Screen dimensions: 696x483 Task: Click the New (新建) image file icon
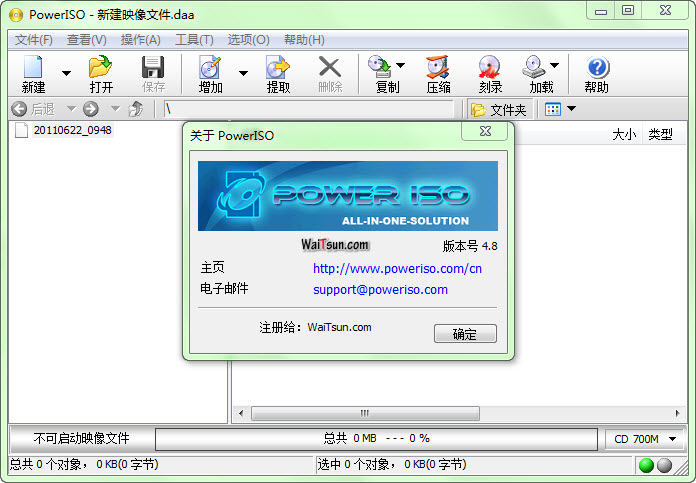point(33,68)
